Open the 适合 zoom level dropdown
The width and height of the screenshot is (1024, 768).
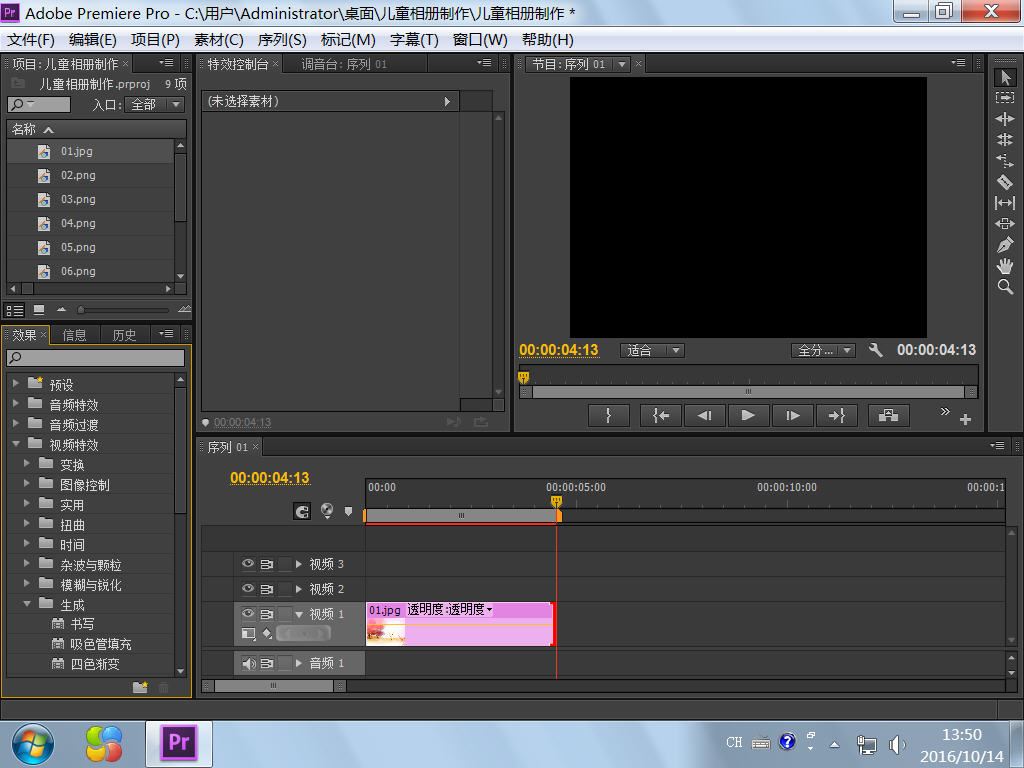(x=652, y=351)
